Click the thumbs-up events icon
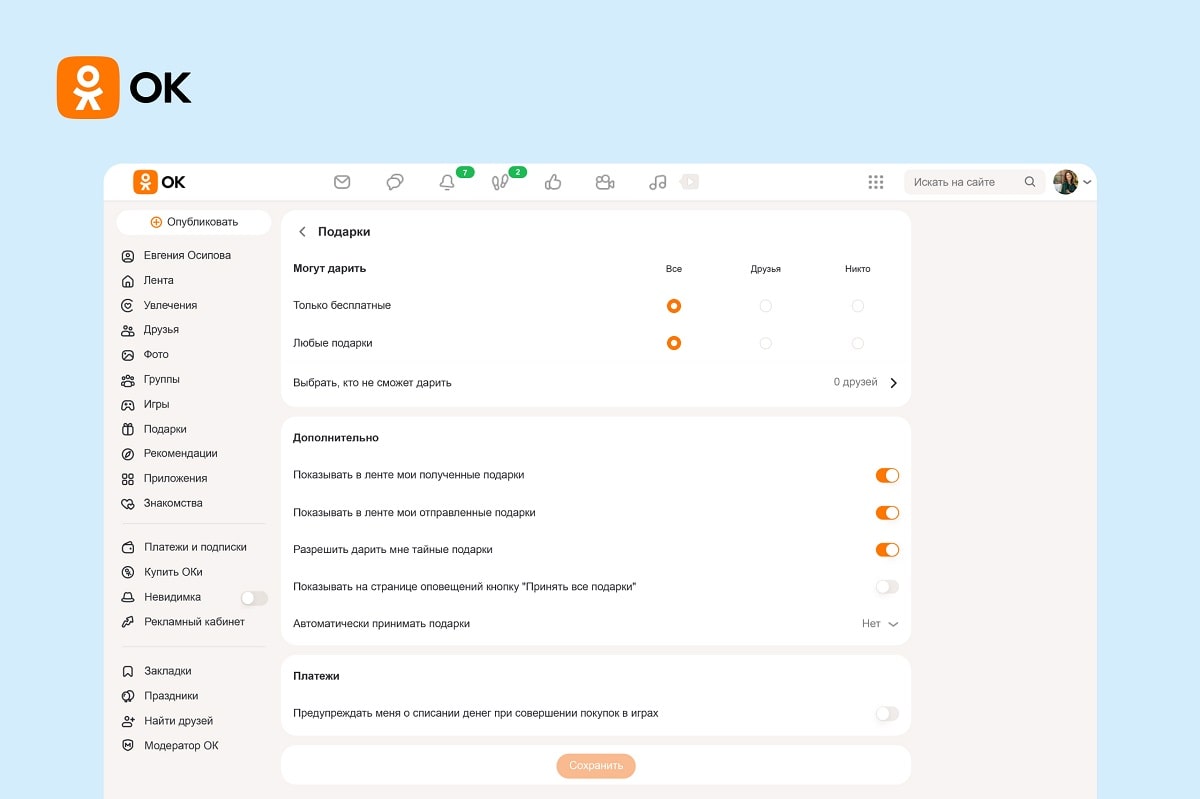Image resolution: width=1200 pixels, height=799 pixels. (x=553, y=182)
